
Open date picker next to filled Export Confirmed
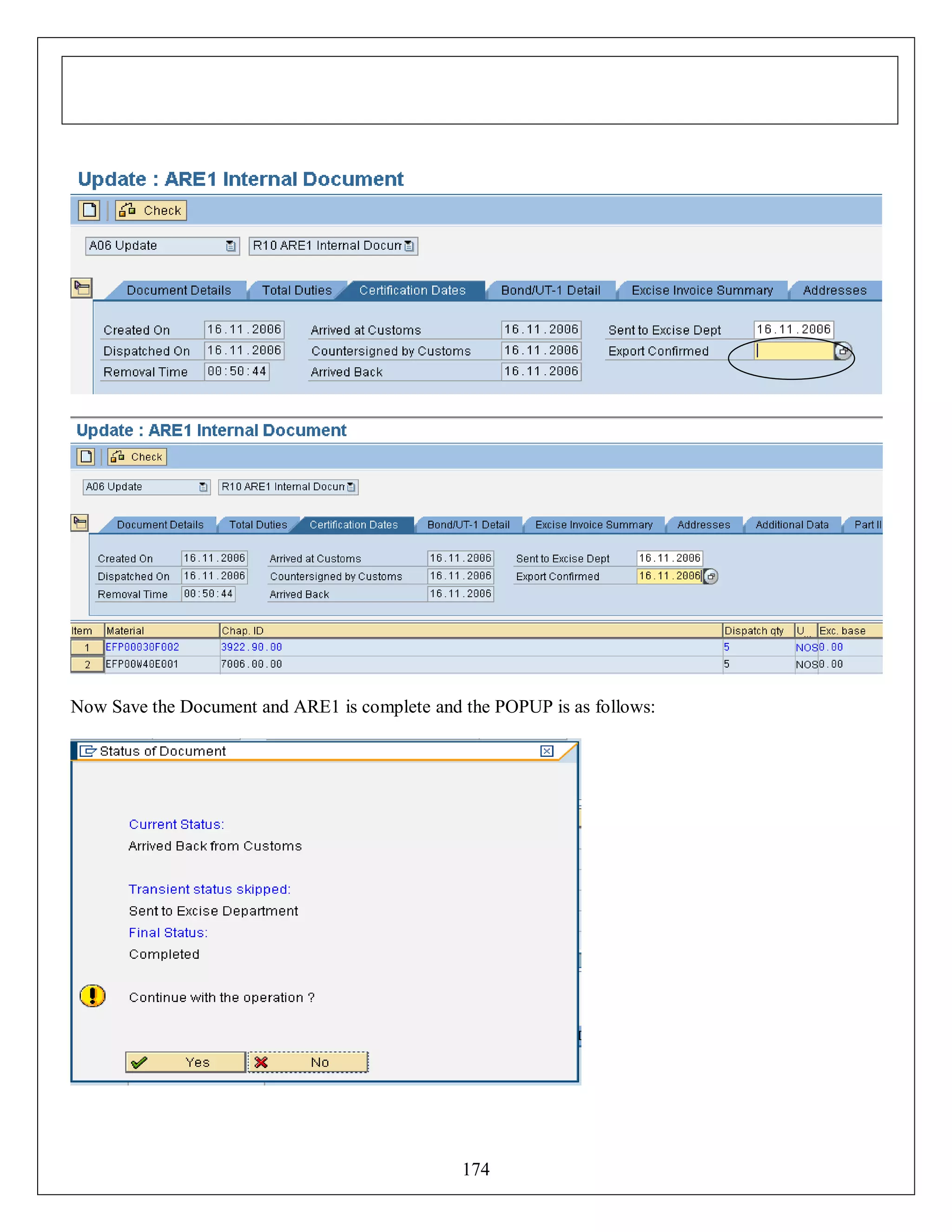pos(711,576)
